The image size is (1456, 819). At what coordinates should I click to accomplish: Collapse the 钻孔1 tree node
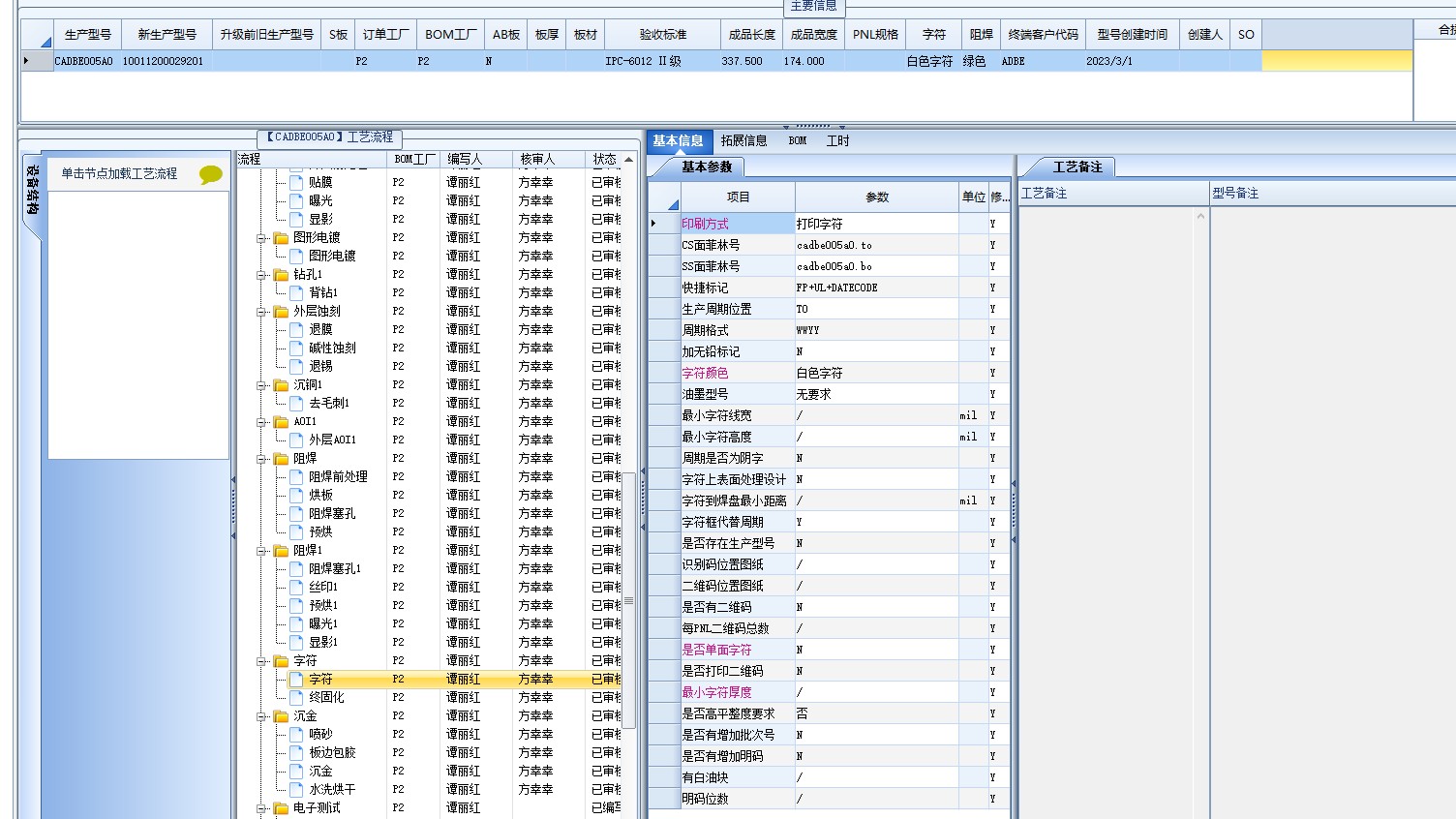tap(261, 275)
